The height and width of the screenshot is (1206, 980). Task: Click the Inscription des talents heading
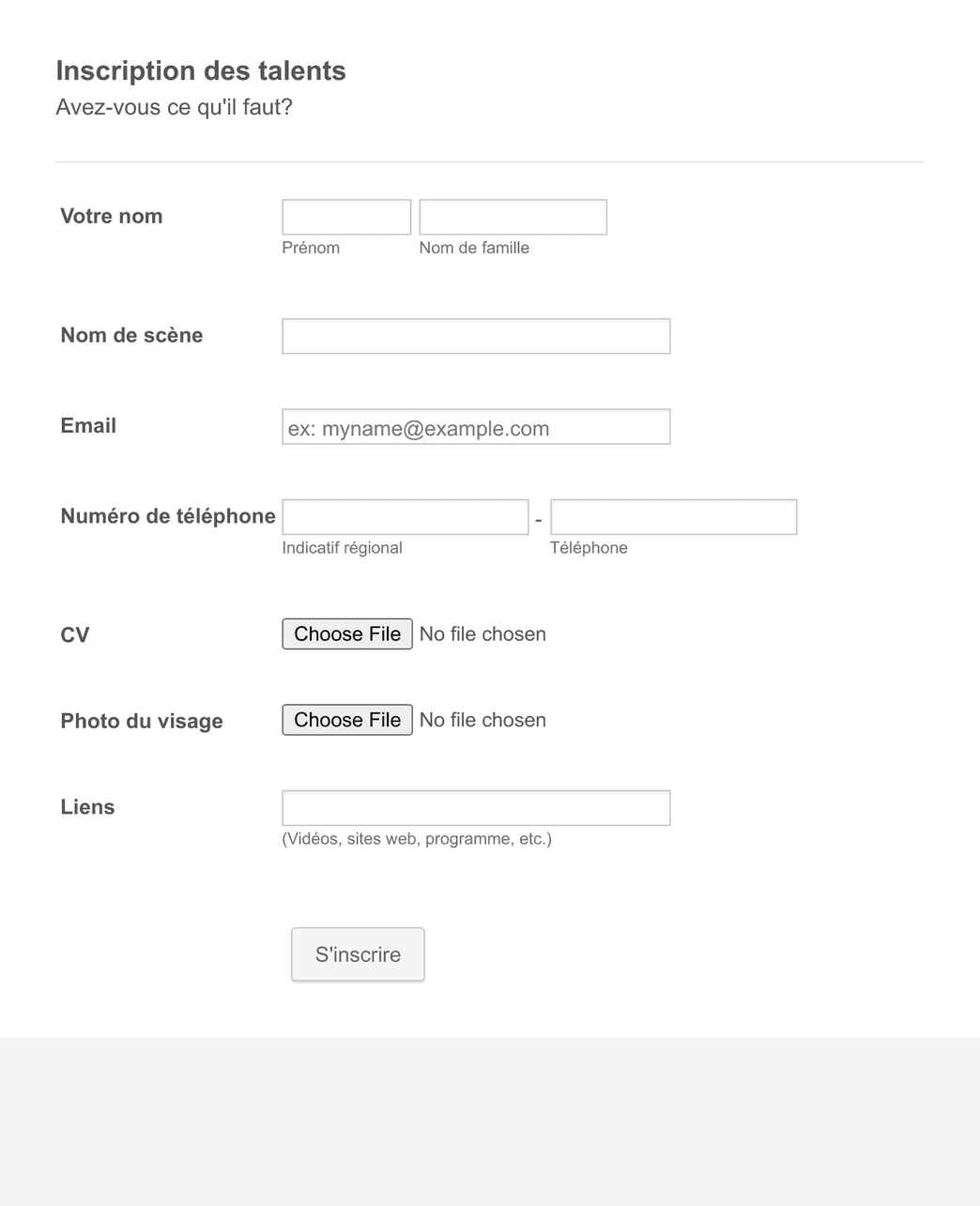tap(201, 70)
